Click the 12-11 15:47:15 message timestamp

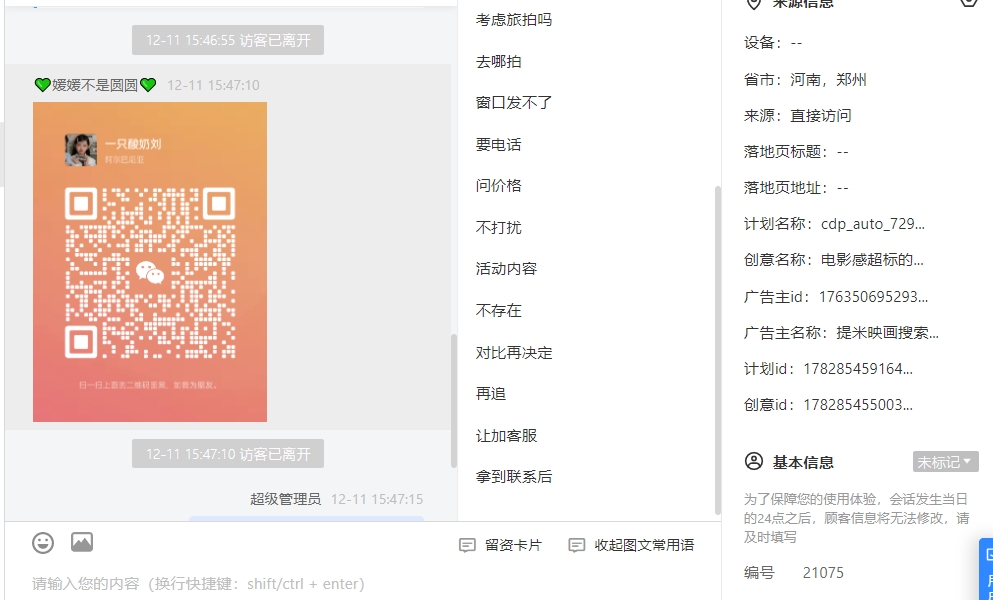(377, 499)
